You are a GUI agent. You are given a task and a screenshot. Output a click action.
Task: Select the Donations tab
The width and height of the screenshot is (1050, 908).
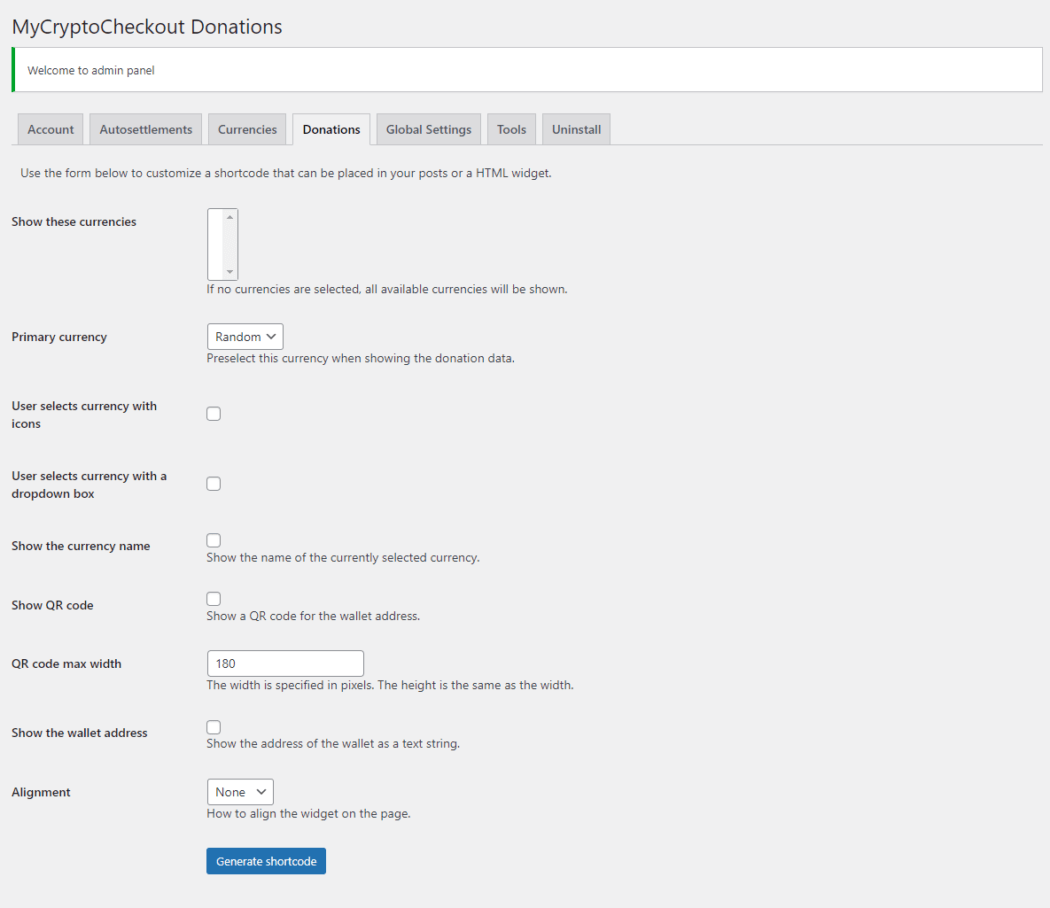(331, 130)
